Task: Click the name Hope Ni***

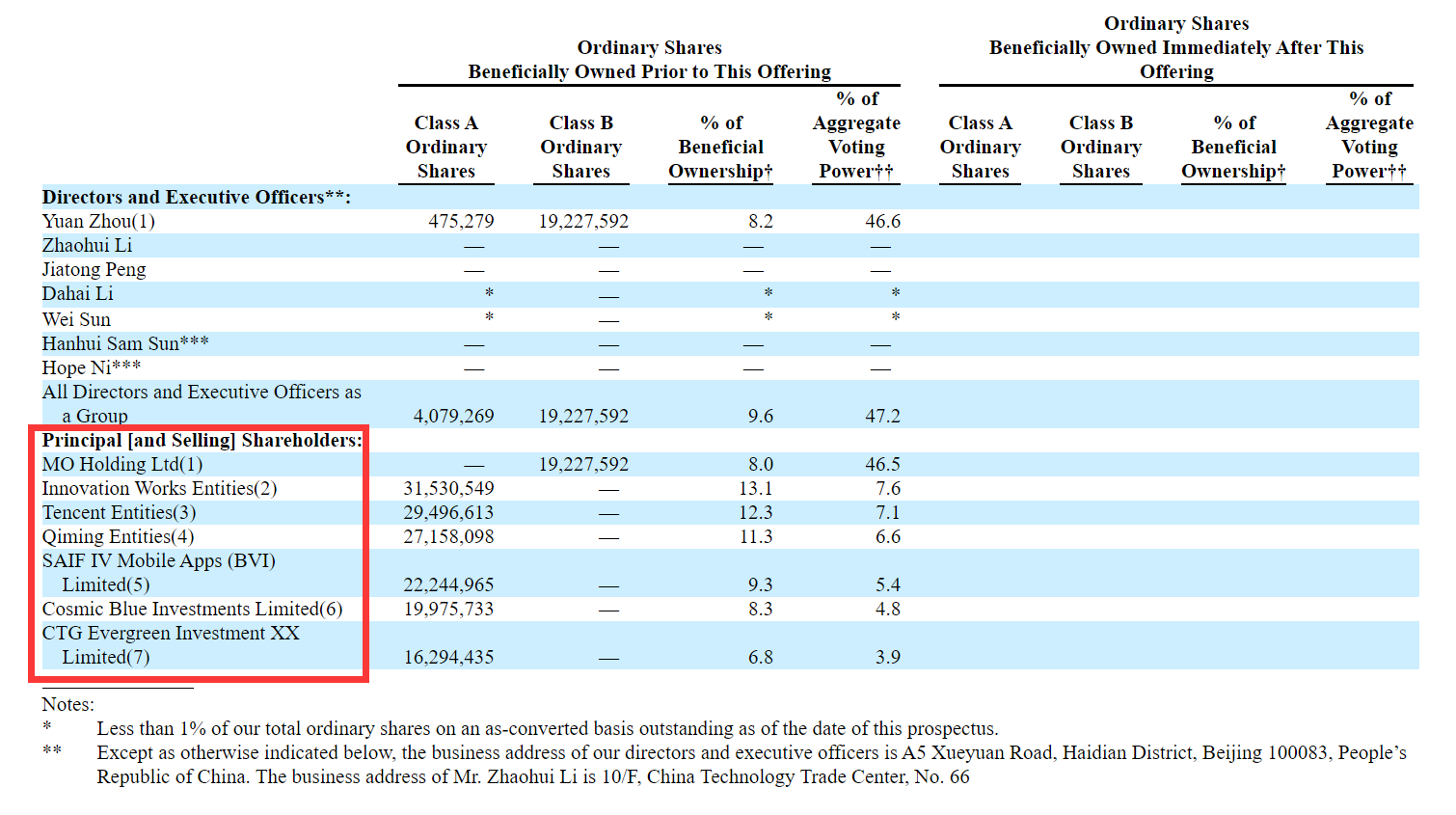Action: 92,367
